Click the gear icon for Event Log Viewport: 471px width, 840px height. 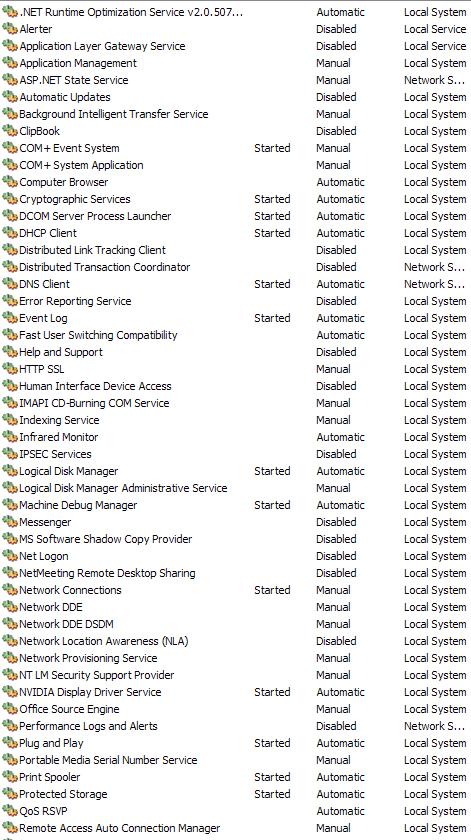[x=10, y=318]
